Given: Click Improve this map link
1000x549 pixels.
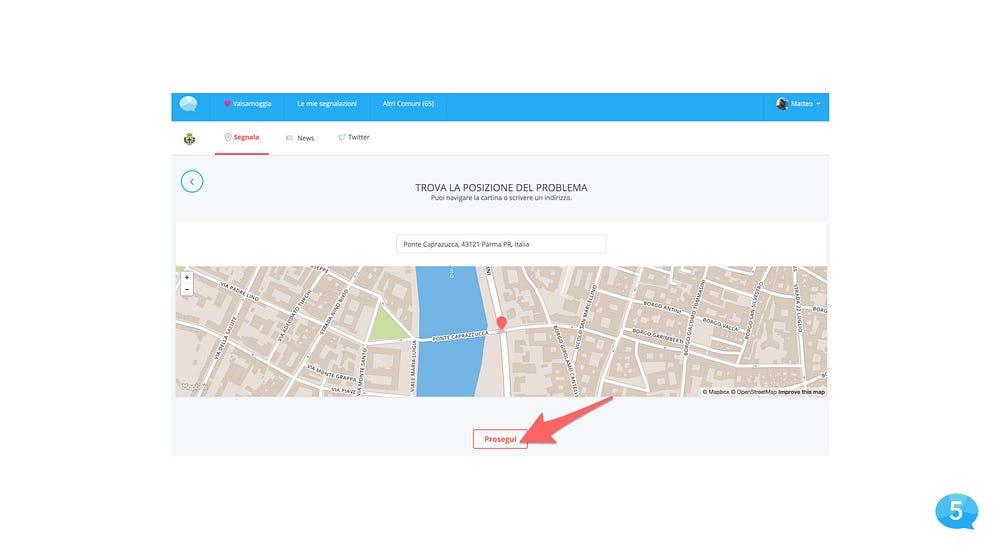Looking at the screenshot, I should coord(801,392).
